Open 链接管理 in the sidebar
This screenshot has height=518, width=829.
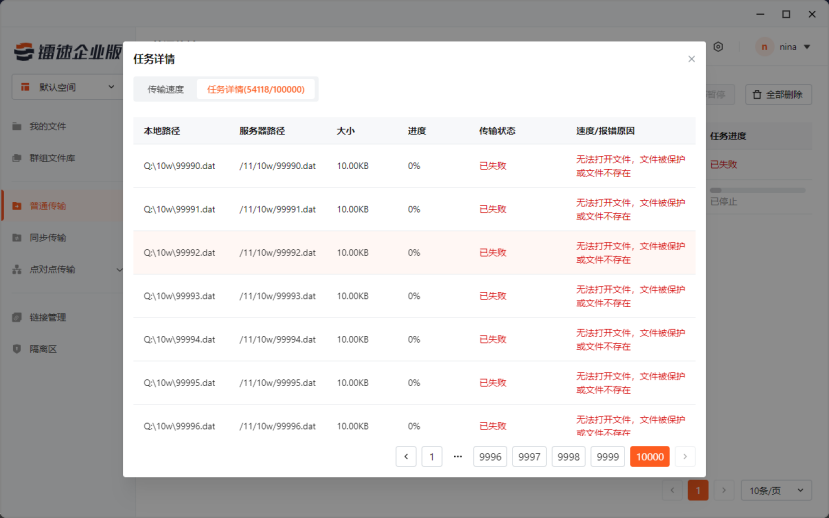(47, 317)
